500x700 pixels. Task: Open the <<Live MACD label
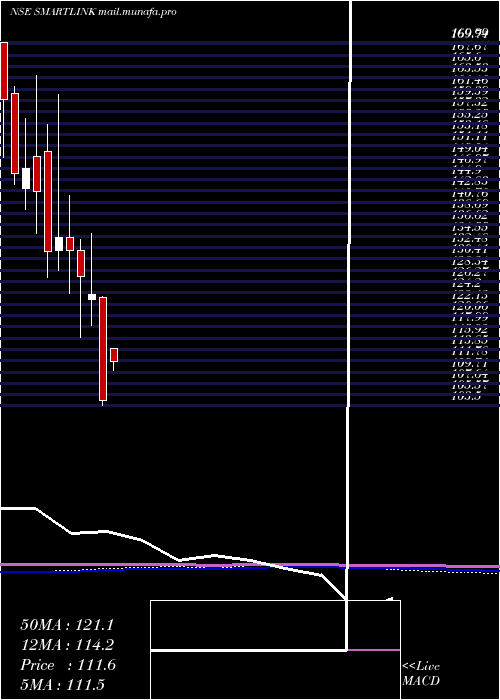[421, 673]
